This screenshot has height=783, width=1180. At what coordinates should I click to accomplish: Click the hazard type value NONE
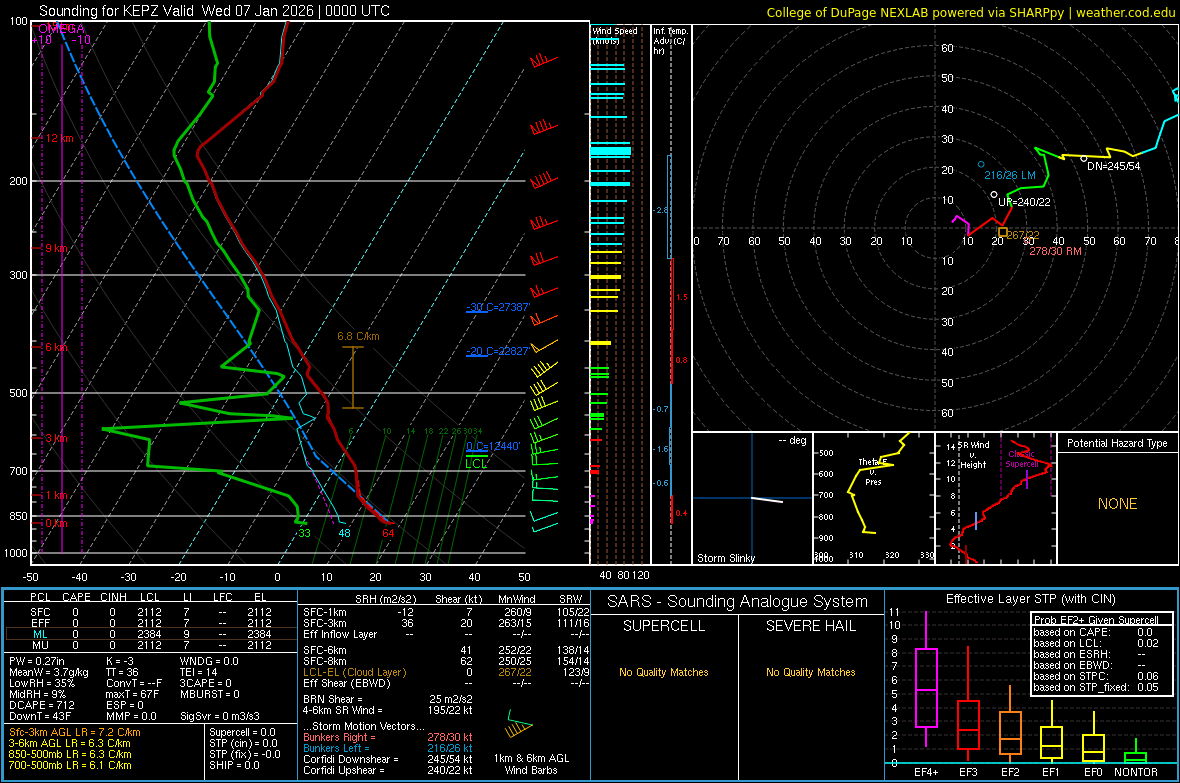pyautogui.click(x=1117, y=504)
